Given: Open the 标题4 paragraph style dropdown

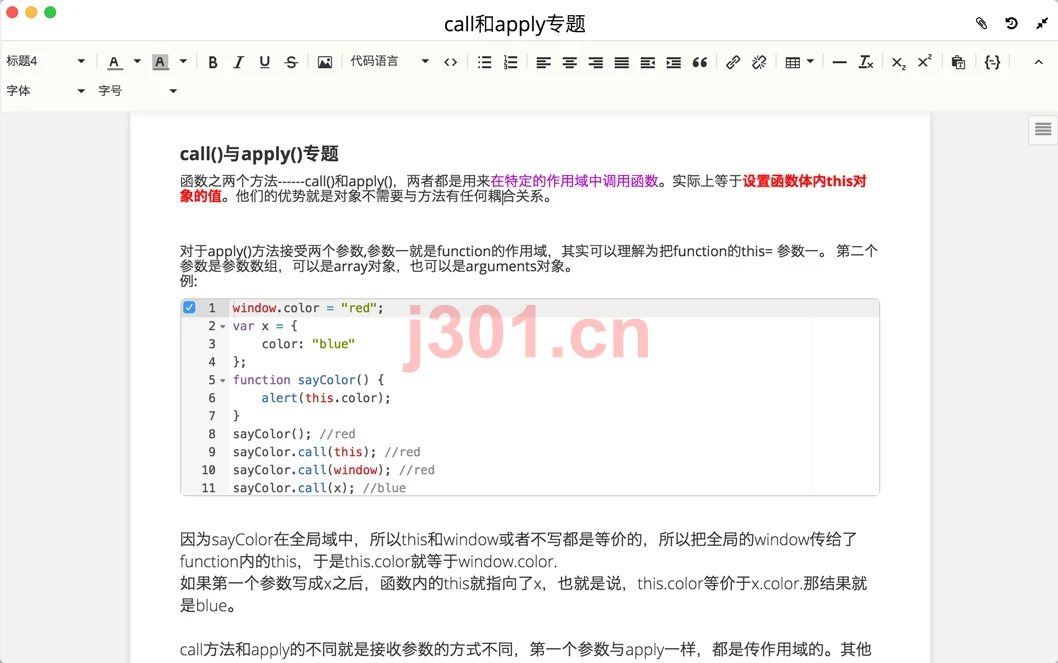Looking at the screenshot, I should point(46,61).
